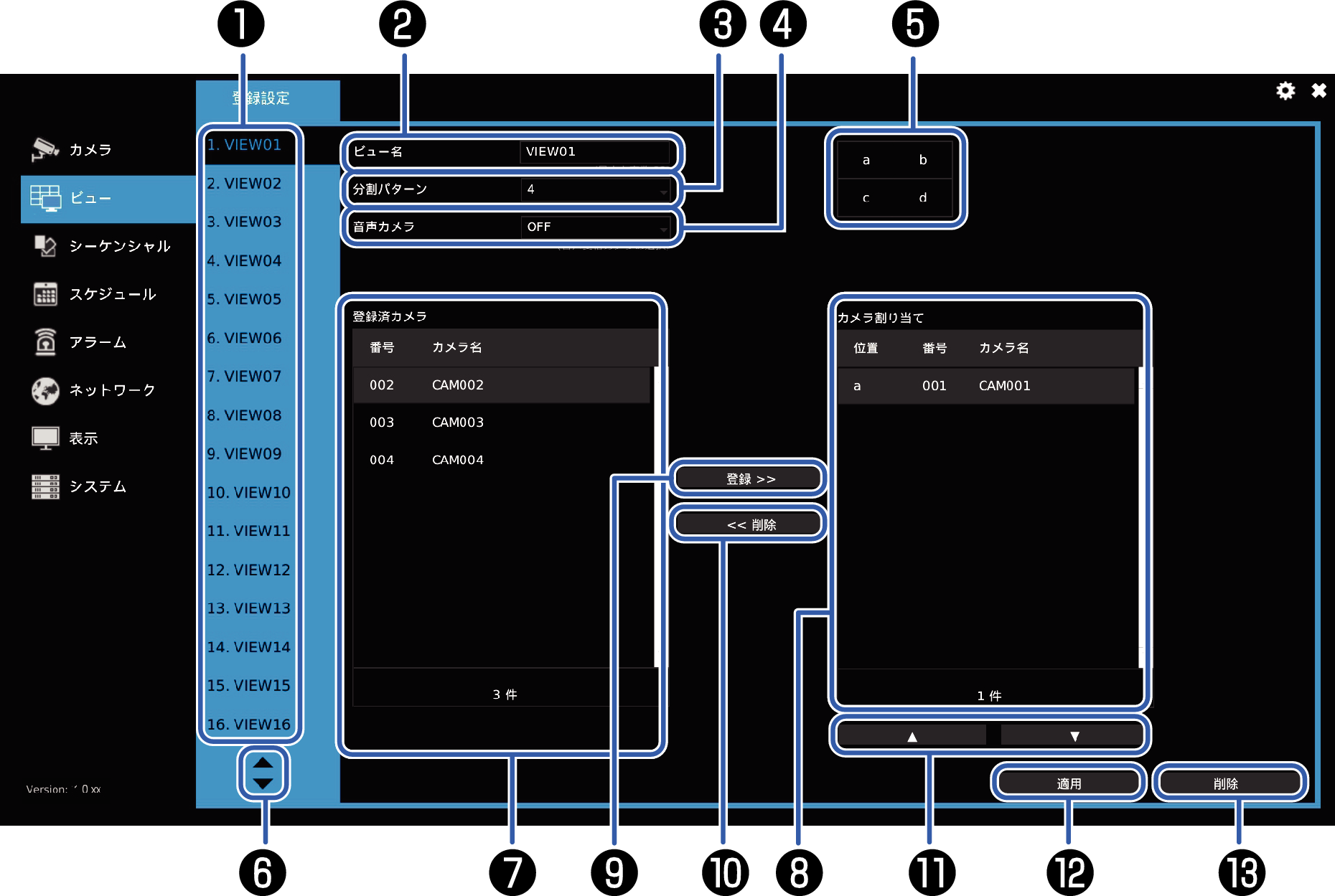
Task: Select the ビュー monitor icon in sidebar
Action: click(x=45, y=198)
